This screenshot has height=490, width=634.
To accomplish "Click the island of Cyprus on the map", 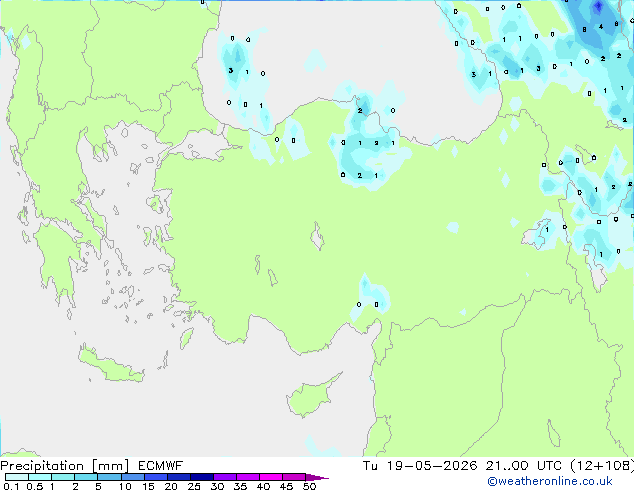I will click(308, 399).
